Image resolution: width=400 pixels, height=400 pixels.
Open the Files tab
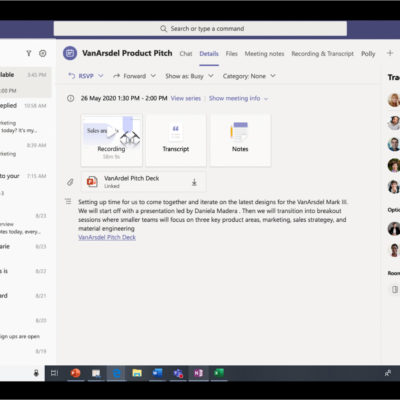(231, 54)
